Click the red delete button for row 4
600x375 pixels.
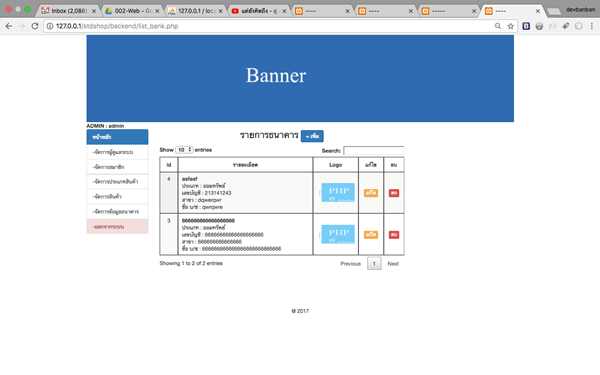[394, 193]
